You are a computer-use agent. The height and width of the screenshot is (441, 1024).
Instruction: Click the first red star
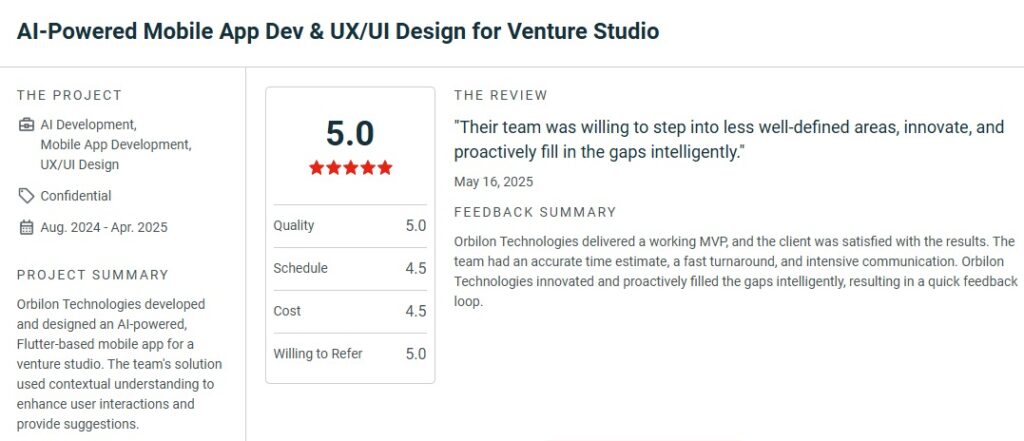(x=317, y=168)
